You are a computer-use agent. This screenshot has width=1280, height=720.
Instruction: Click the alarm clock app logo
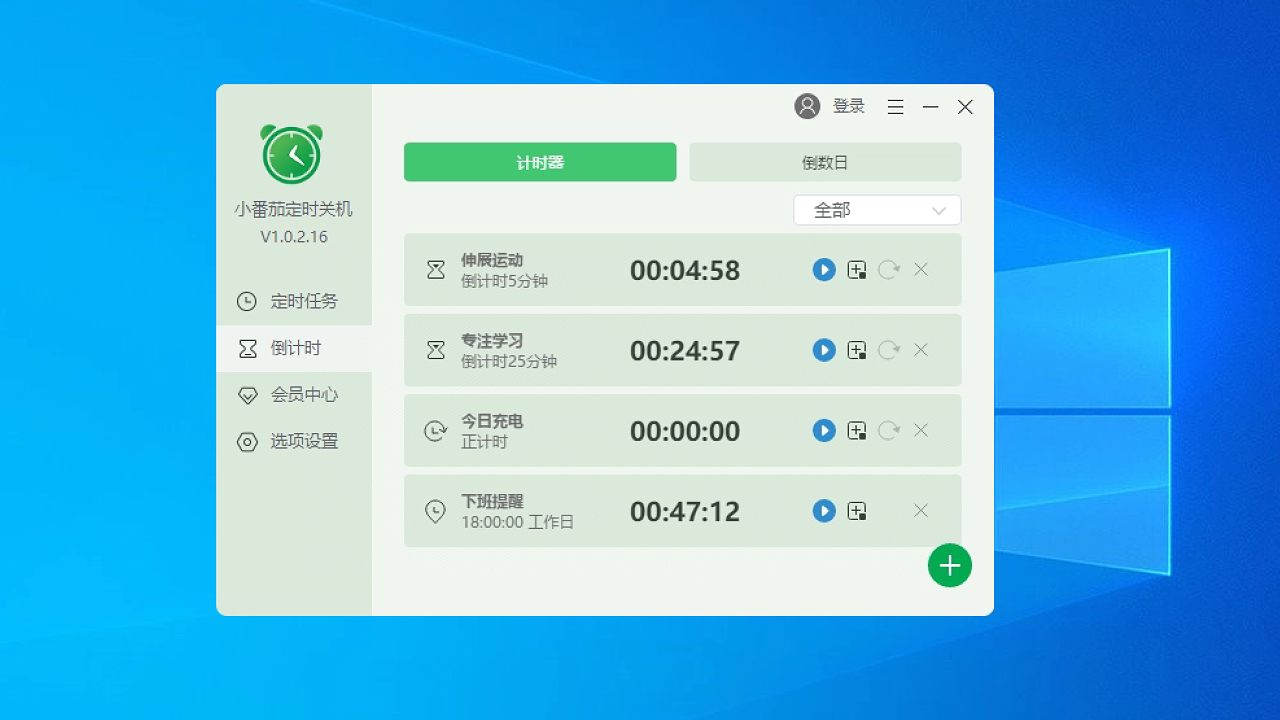tap(291, 154)
